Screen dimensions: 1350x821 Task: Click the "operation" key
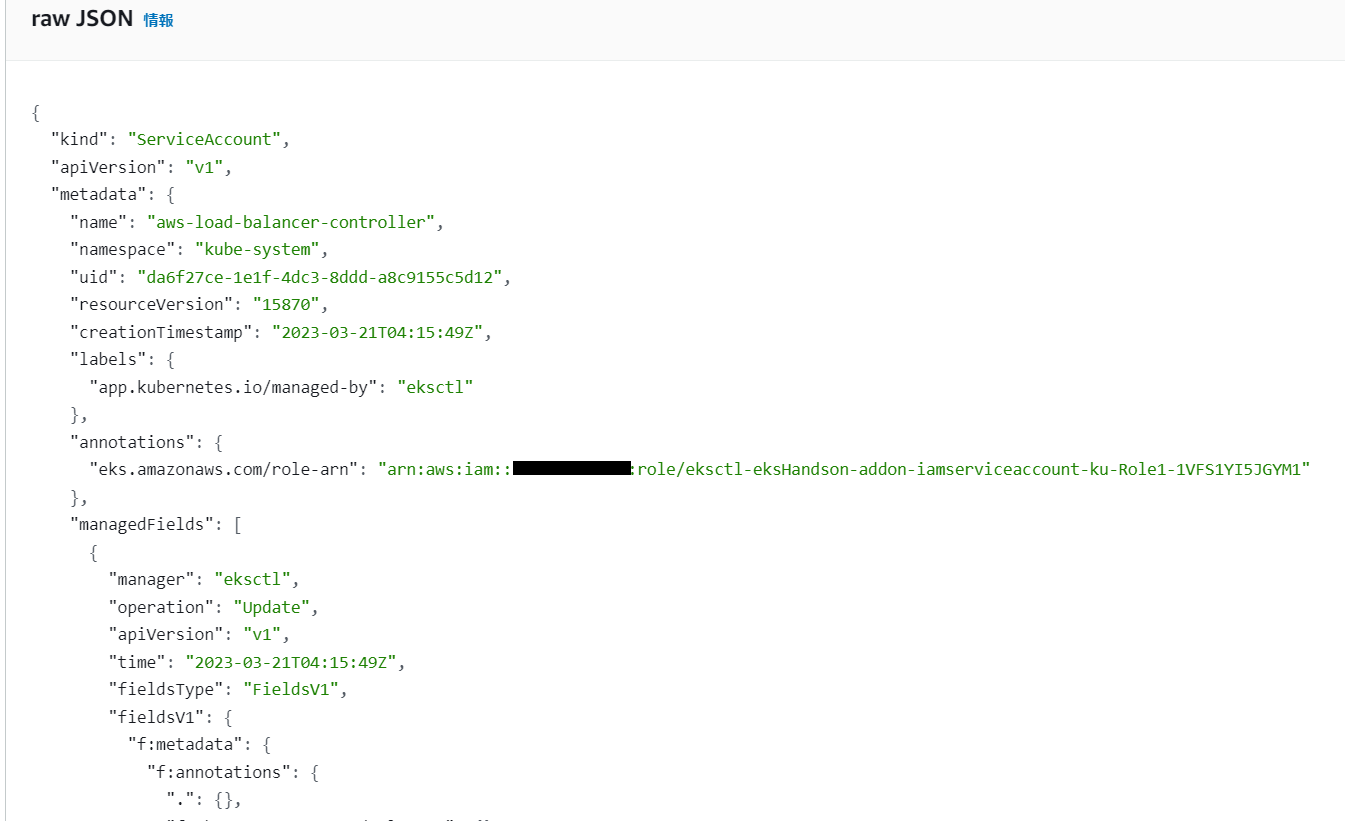[x=162, y=607]
